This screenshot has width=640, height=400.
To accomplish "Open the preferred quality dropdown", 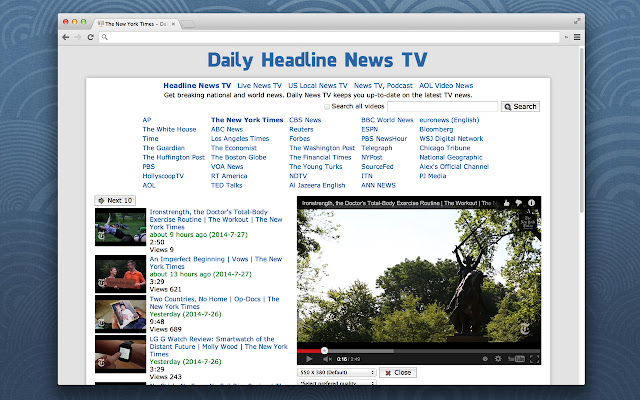I will tap(337, 383).
